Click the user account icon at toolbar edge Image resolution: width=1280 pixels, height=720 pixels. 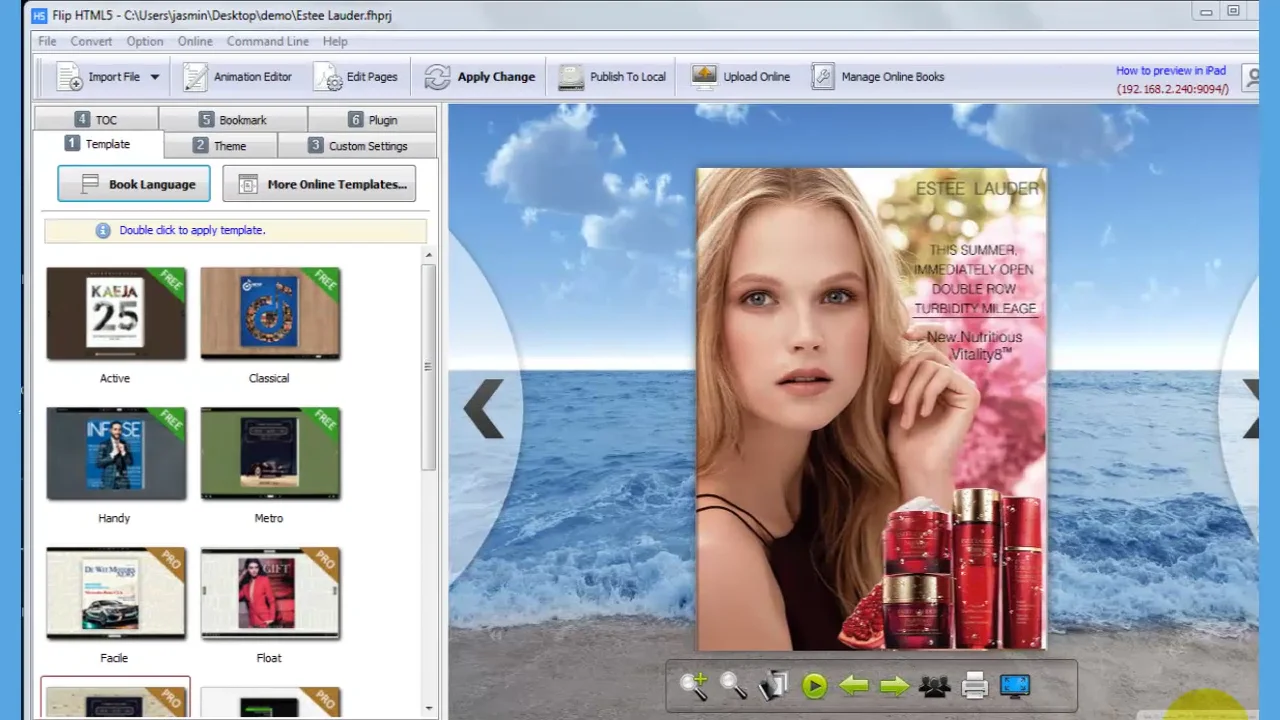[1250, 77]
